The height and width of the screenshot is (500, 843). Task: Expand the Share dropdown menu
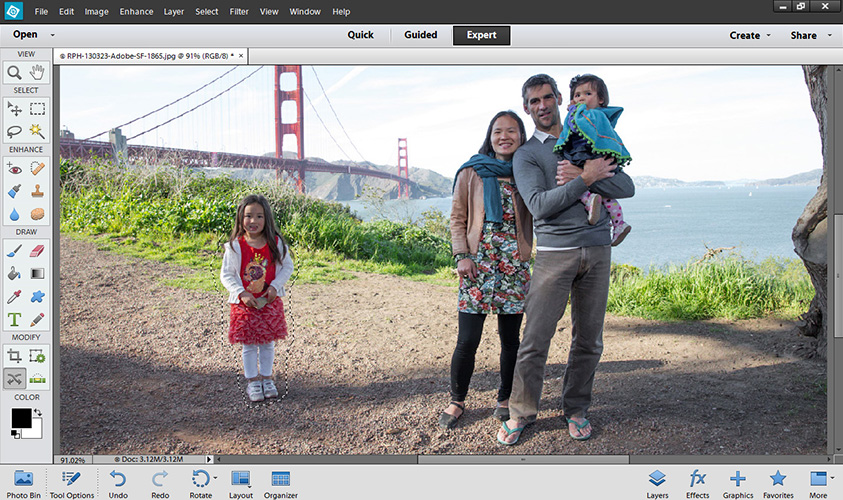pos(808,35)
